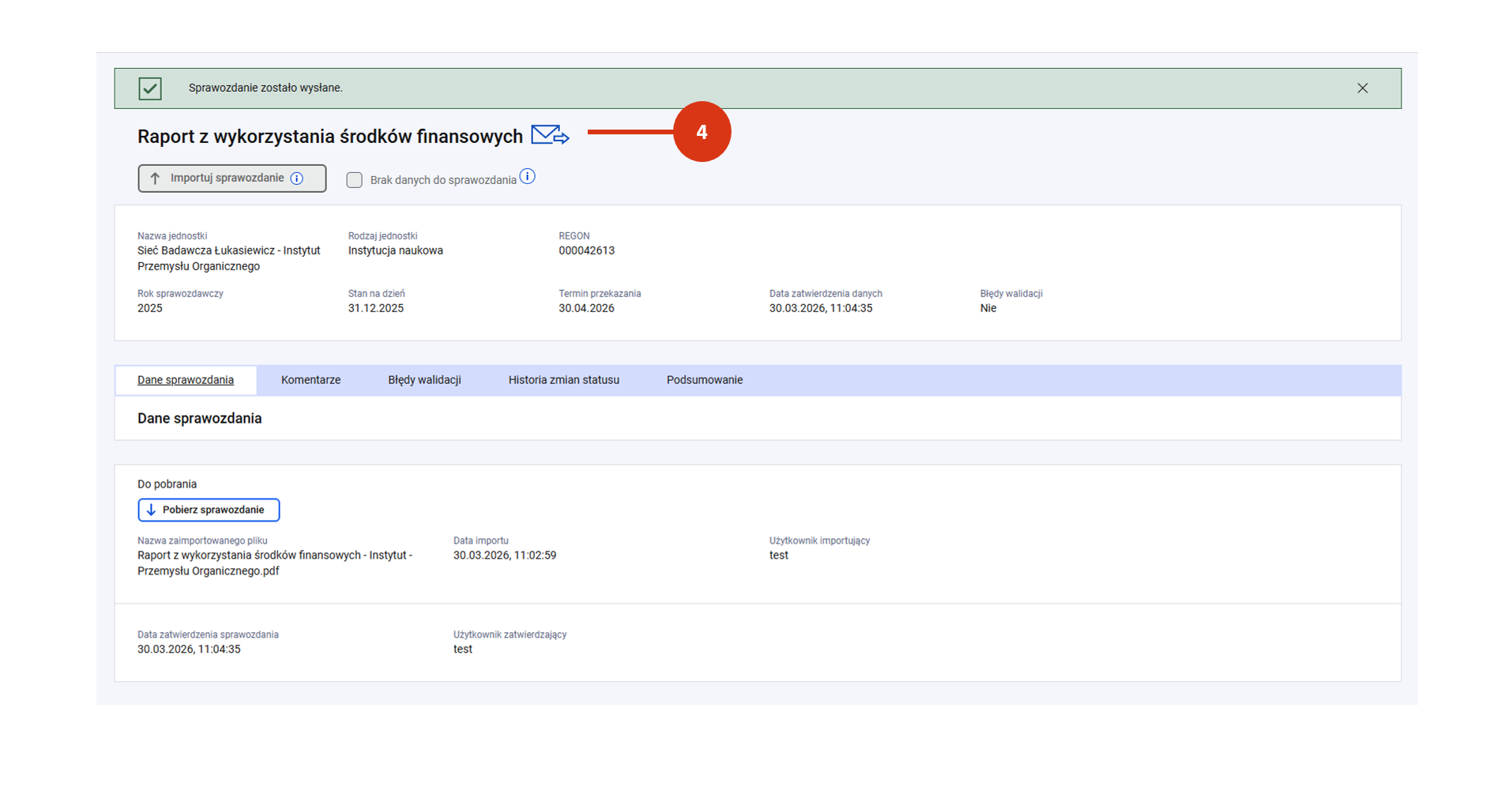Click the imported PDF file name text
This screenshot has width=1512, height=787.
point(274,563)
